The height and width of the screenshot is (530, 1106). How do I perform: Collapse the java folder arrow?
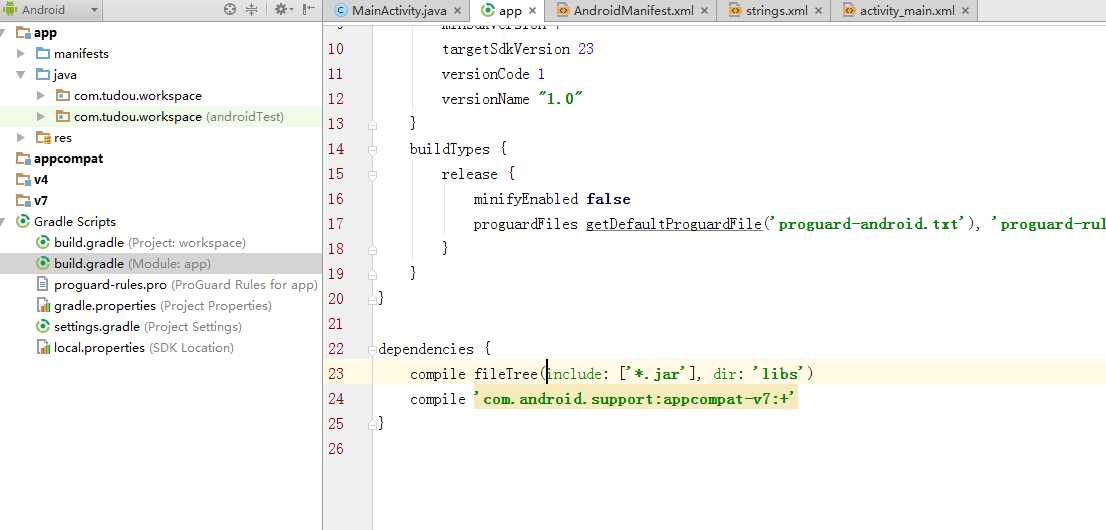pos(21,75)
